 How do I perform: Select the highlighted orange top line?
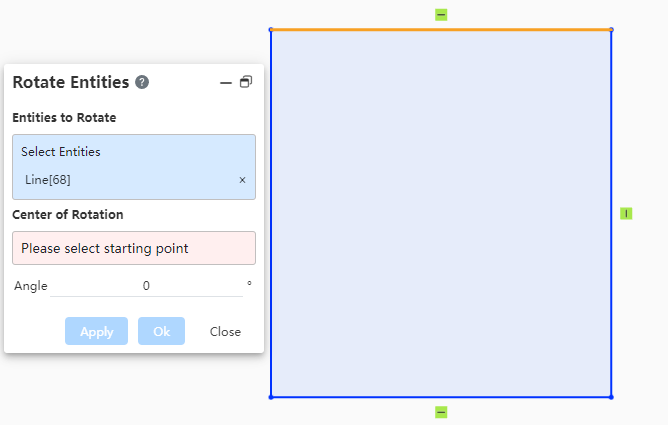click(441, 29)
